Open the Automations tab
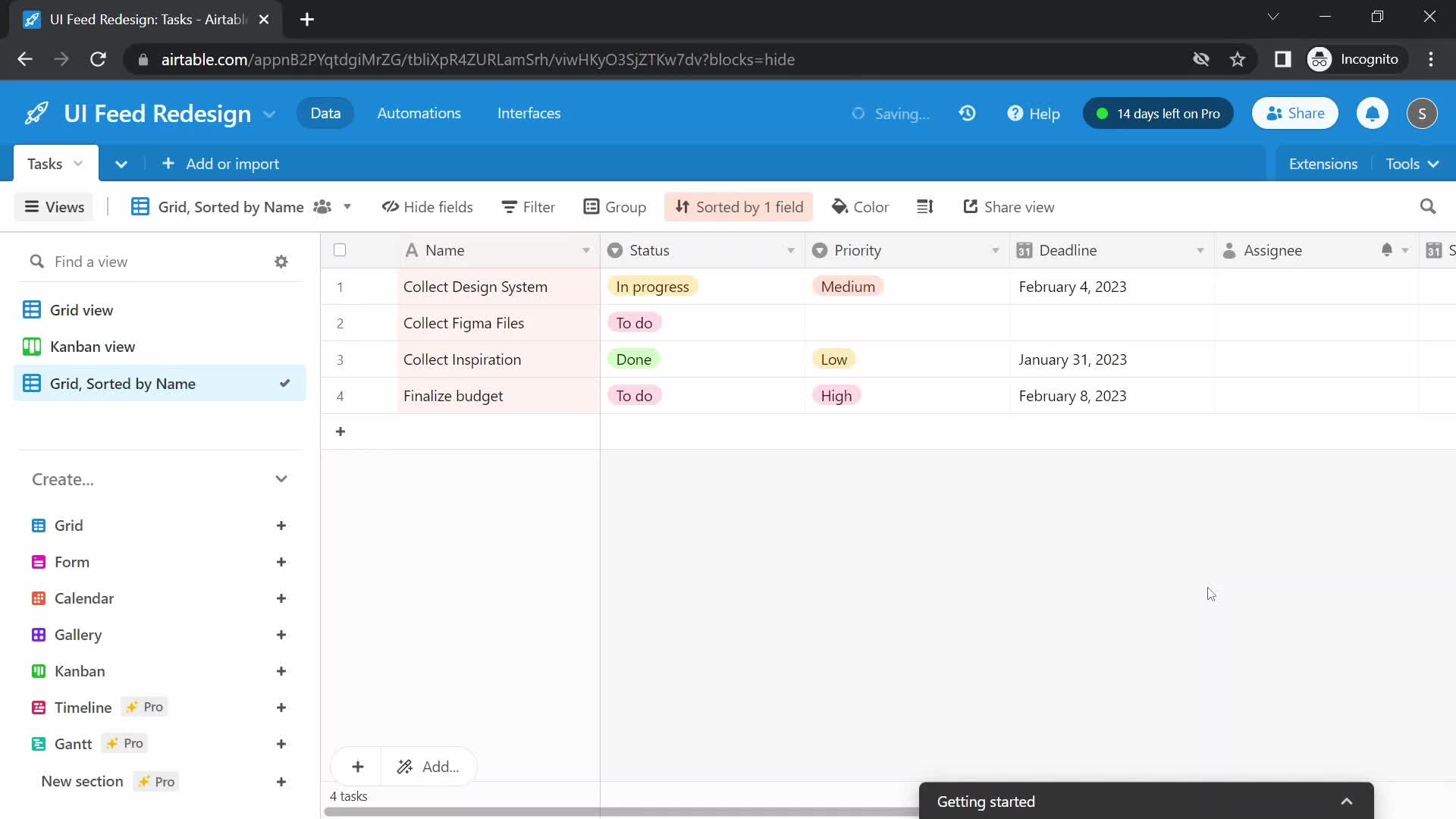 [419, 113]
